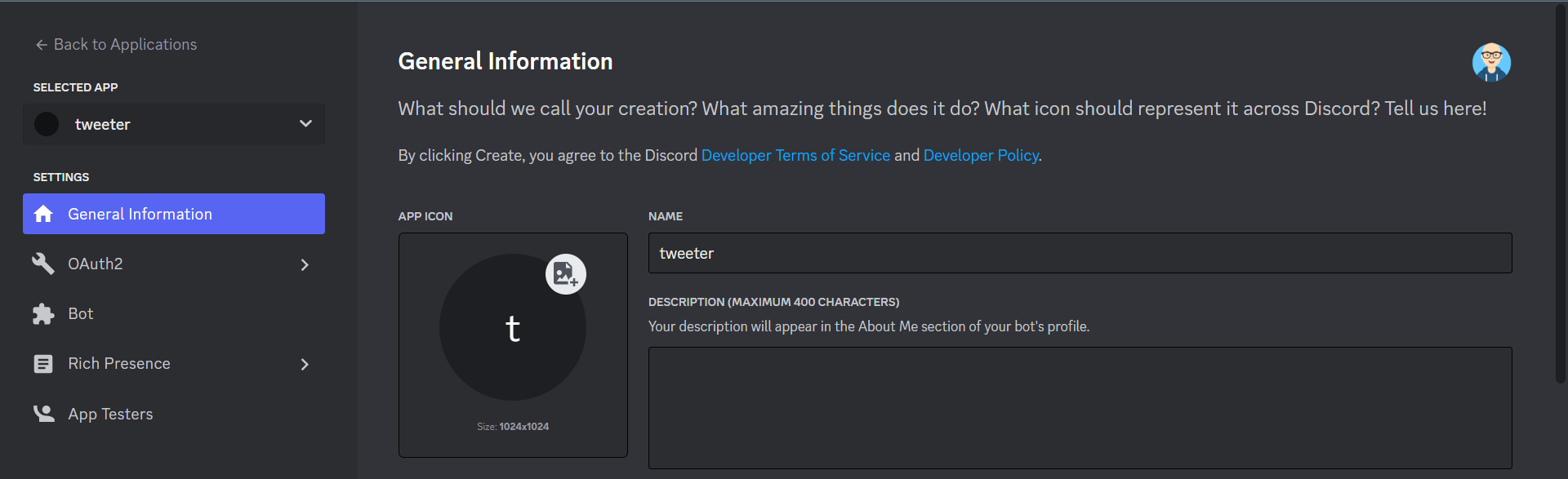
Task: Open the tweeter selected app dropdown
Action: coord(305,124)
